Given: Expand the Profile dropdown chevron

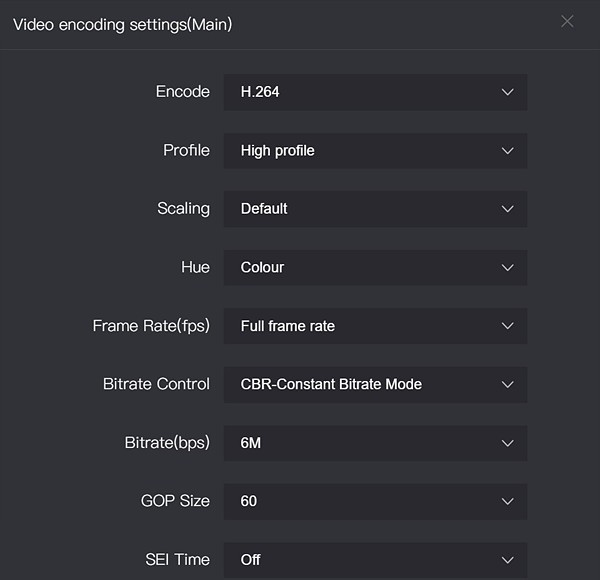Looking at the screenshot, I should 507,151.
